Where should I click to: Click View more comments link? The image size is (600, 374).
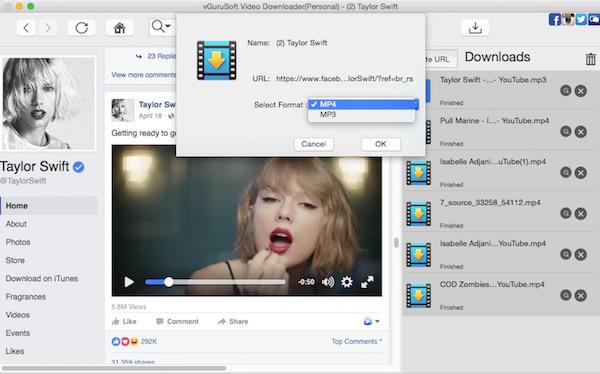143,75
